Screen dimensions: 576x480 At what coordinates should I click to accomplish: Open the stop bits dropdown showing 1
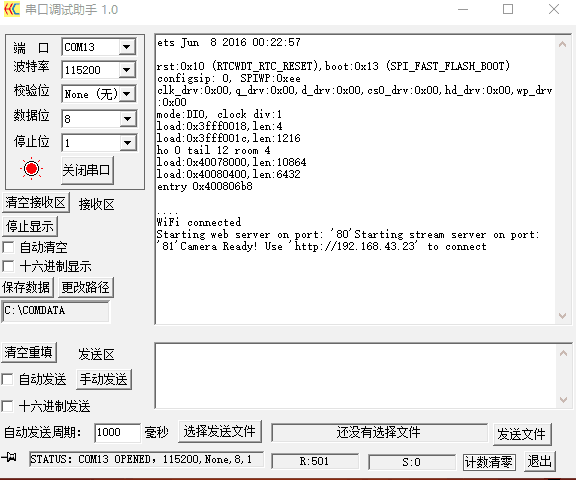pyautogui.click(x=127, y=142)
